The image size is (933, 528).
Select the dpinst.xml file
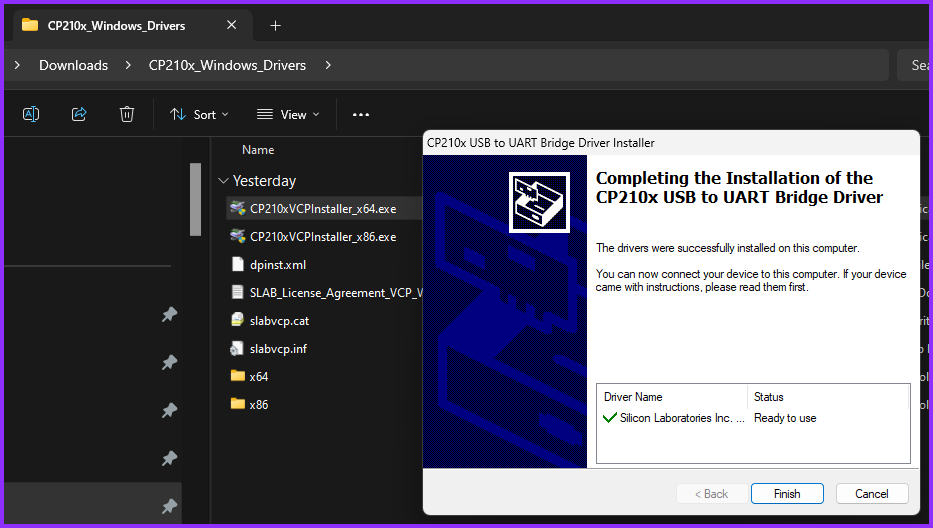click(277, 265)
